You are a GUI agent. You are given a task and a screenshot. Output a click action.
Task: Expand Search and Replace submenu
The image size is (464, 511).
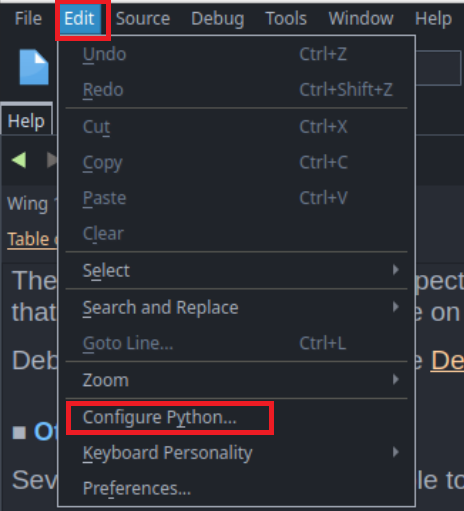click(236, 307)
